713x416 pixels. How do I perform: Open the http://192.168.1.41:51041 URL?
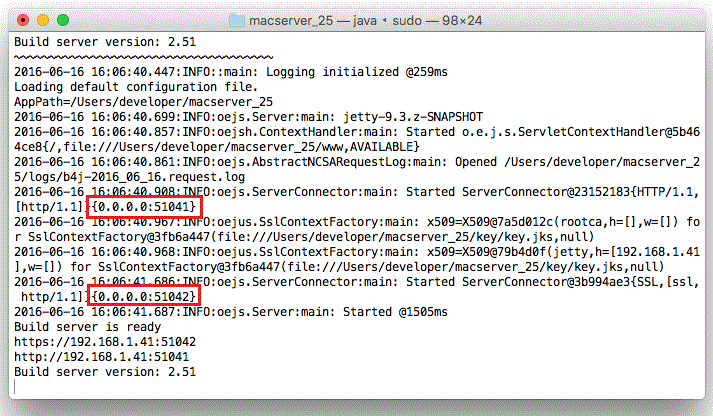pos(102,355)
